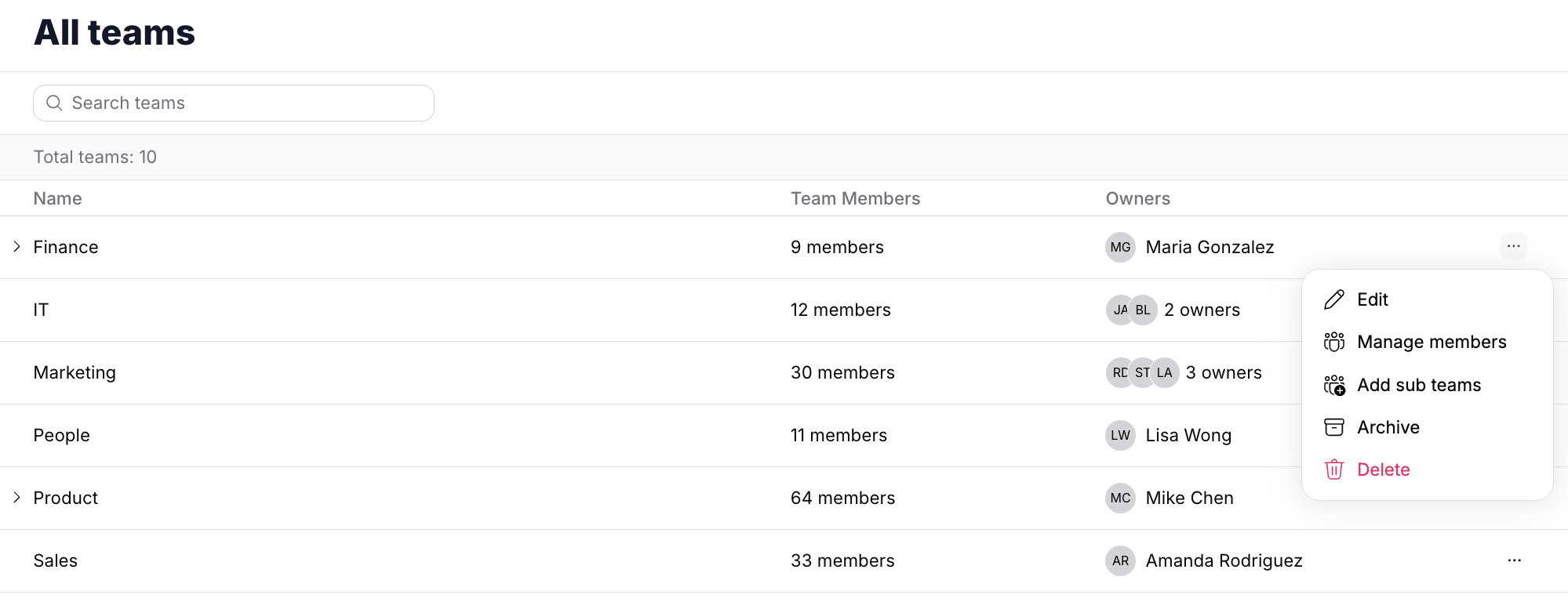Click the Archive box icon
Image resolution: width=1568 pixels, height=602 pixels.
[x=1333, y=427]
